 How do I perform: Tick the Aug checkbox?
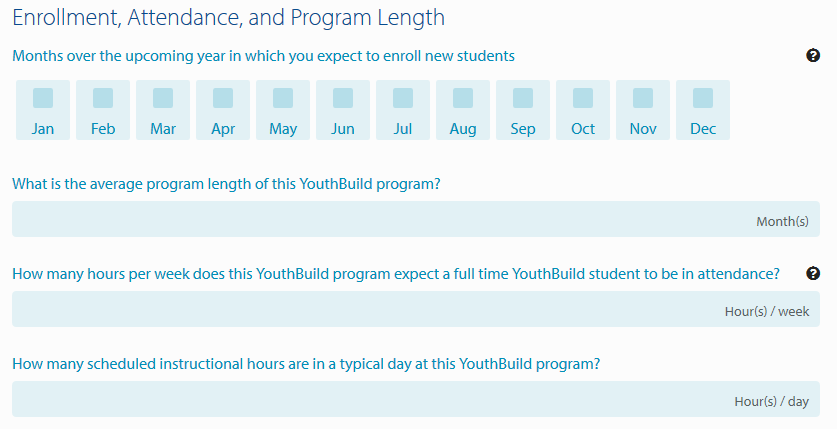point(463,98)
